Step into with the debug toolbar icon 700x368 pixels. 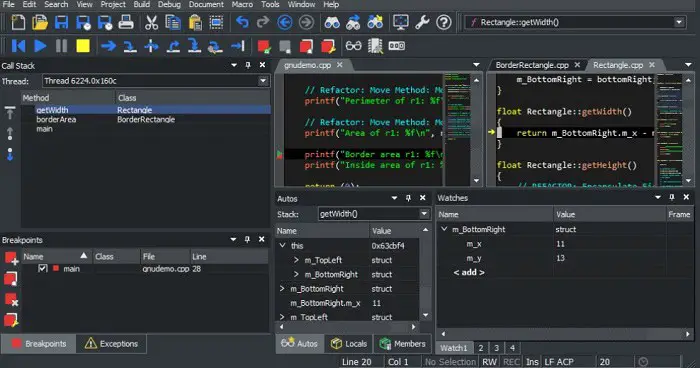[130, 46]
